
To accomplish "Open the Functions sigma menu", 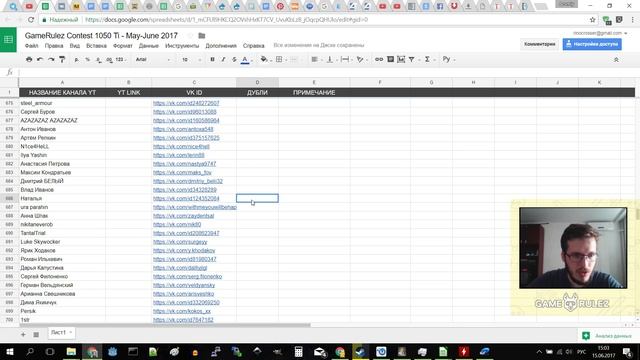I will 429,60.
